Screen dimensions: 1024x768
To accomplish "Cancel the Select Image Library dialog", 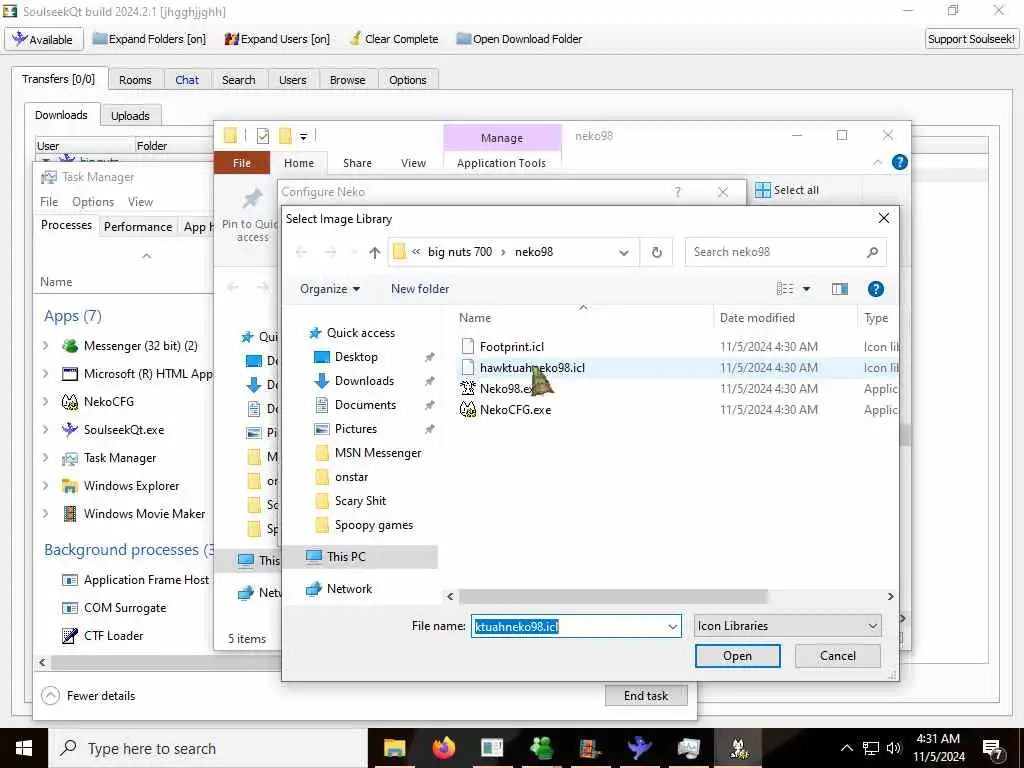I will [x=837, y=656].
